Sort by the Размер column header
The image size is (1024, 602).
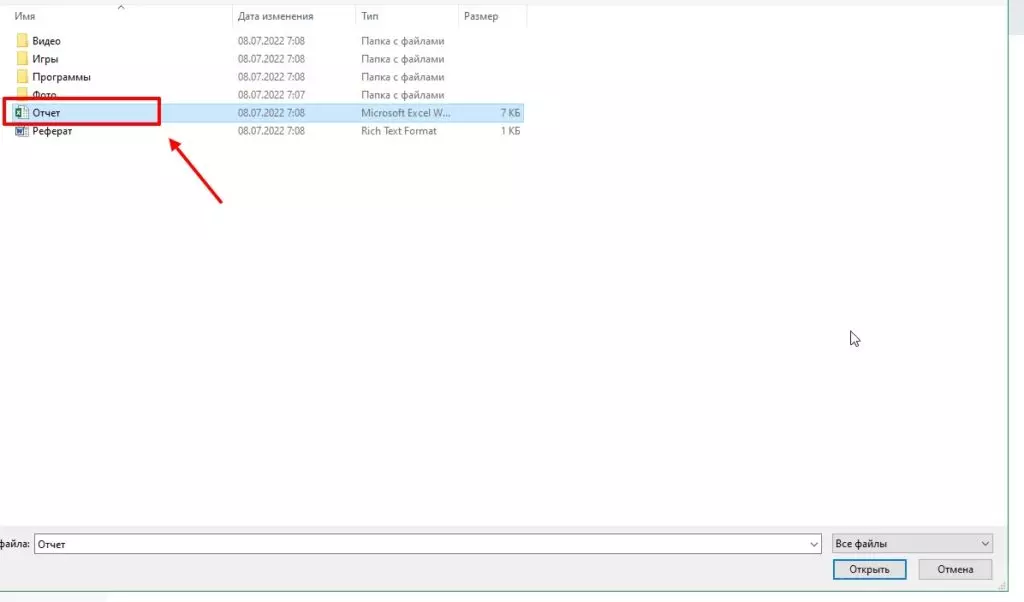point(481,16)
